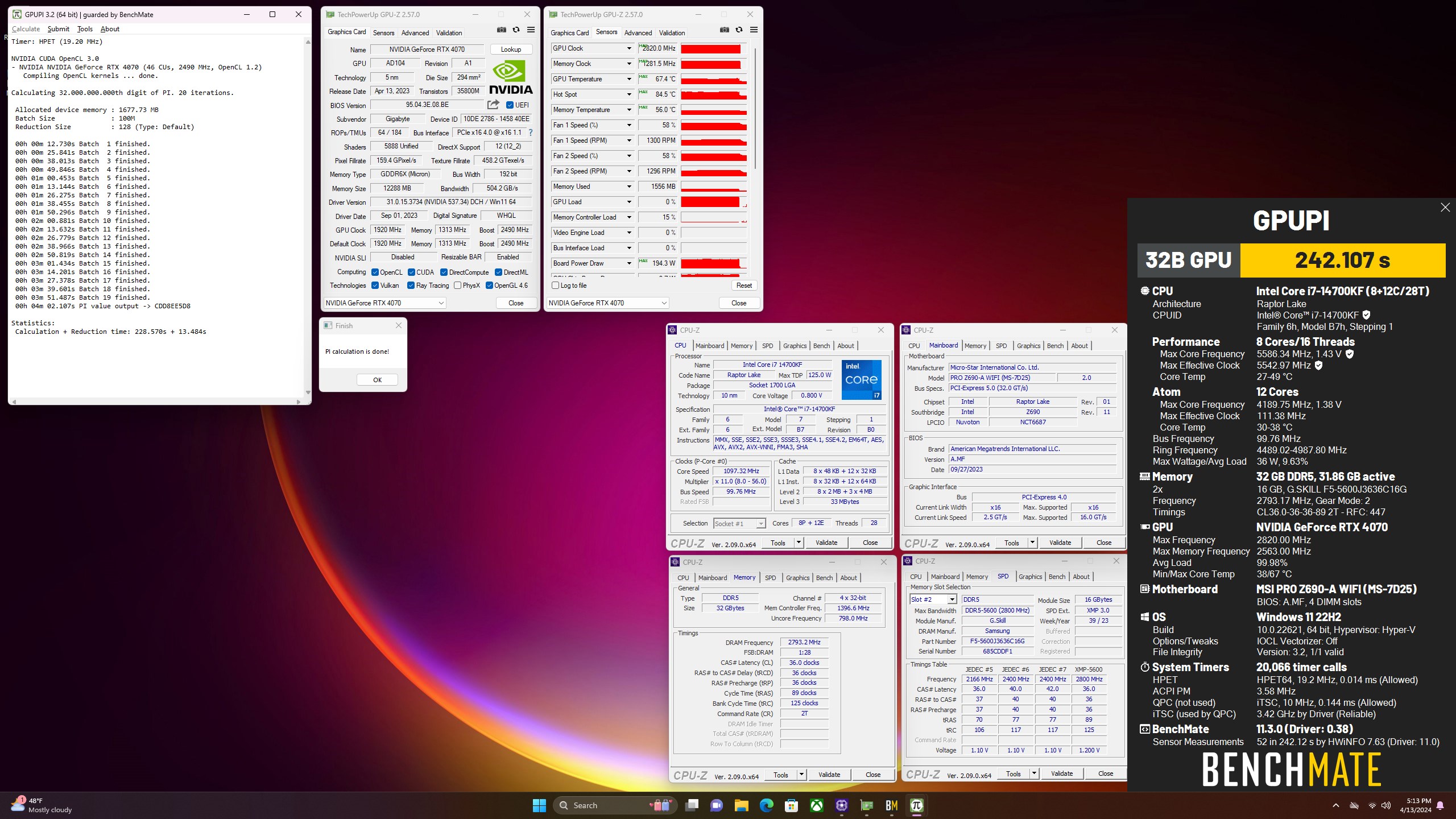Toggle the OpenCL computing checkbox

(x=375, y=272)
